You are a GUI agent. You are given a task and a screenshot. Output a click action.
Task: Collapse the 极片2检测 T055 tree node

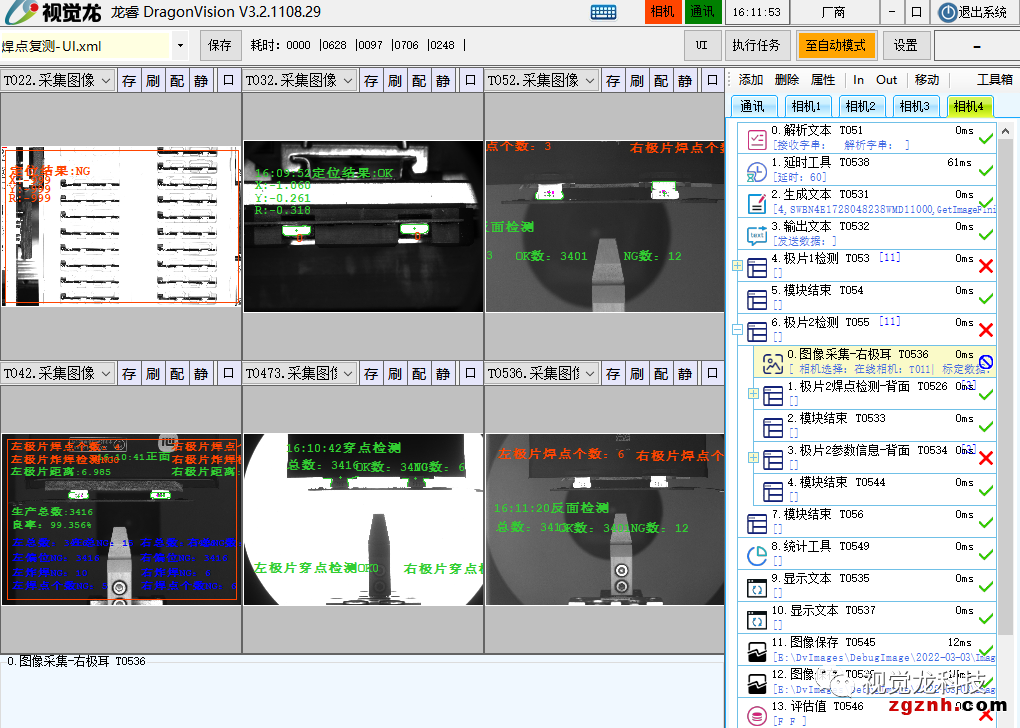(x=737, y=330)
